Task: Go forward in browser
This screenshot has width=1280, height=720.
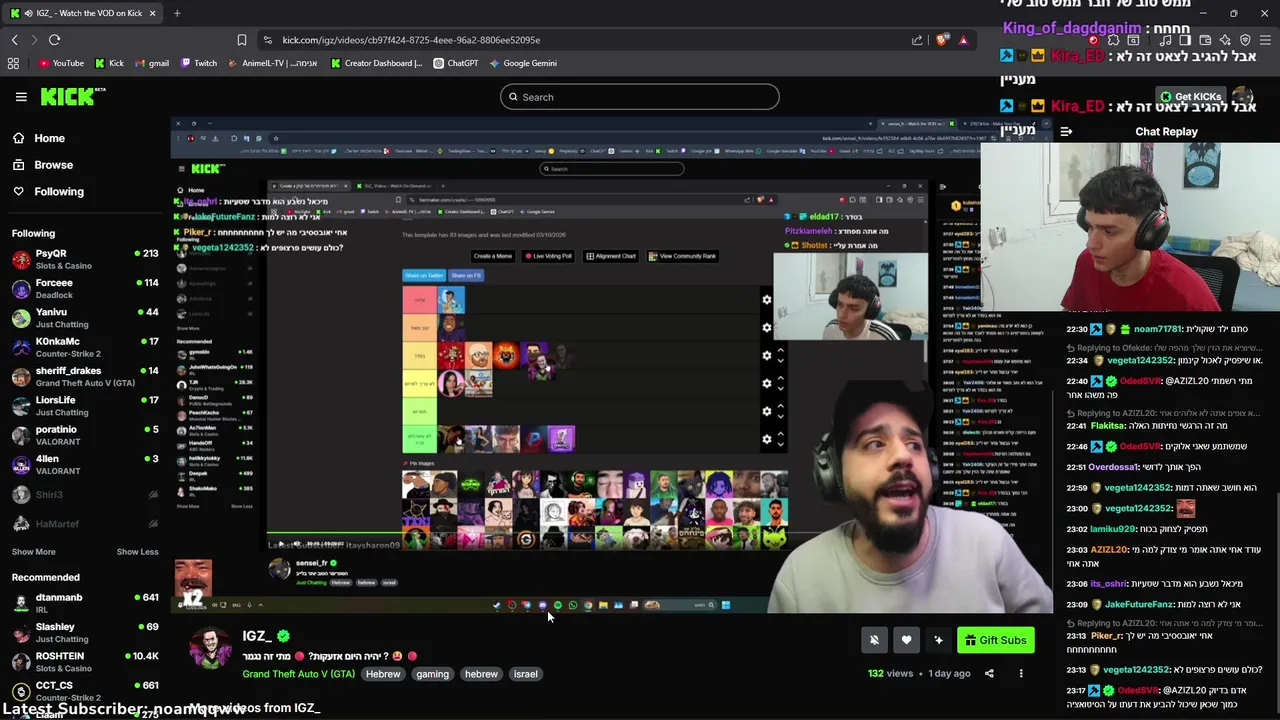Action: (x=34, y=40)
